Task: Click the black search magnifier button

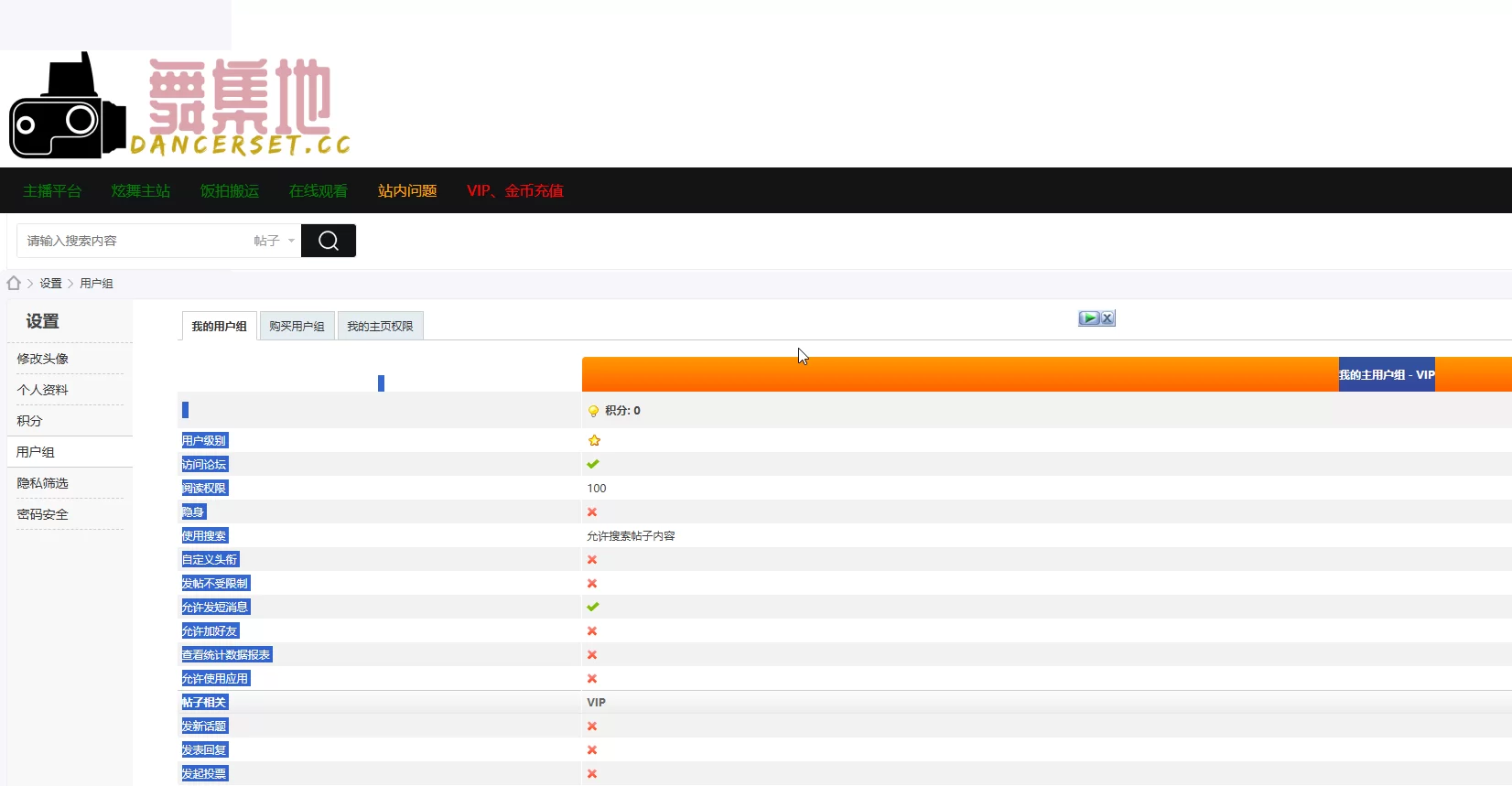Action: [x=329, y=241]
